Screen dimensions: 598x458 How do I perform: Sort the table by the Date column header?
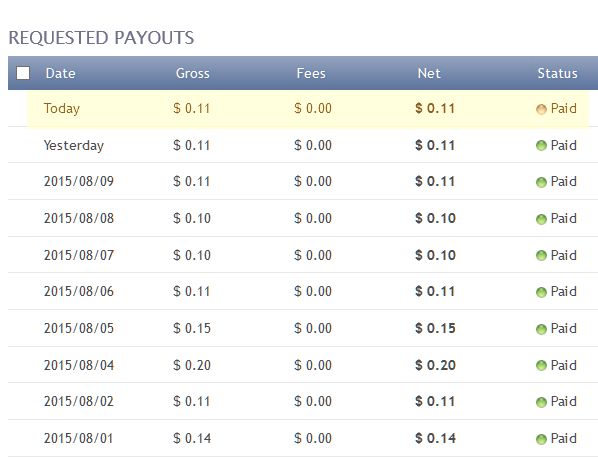(x=60, y=73)
